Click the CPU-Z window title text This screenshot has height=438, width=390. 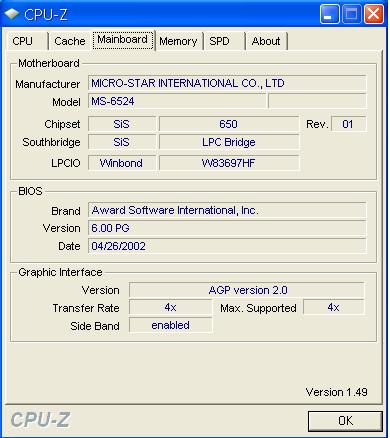(46, 15)
